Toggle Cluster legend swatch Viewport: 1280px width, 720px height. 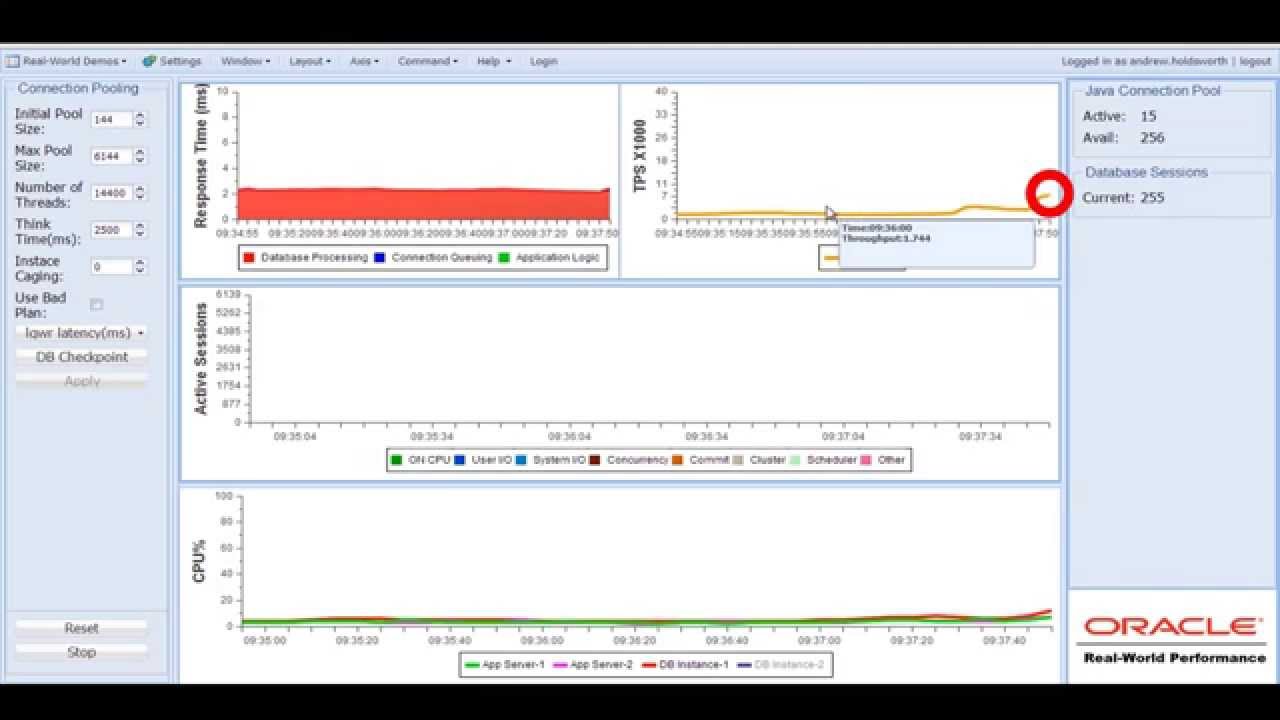[x=738, y=460]
